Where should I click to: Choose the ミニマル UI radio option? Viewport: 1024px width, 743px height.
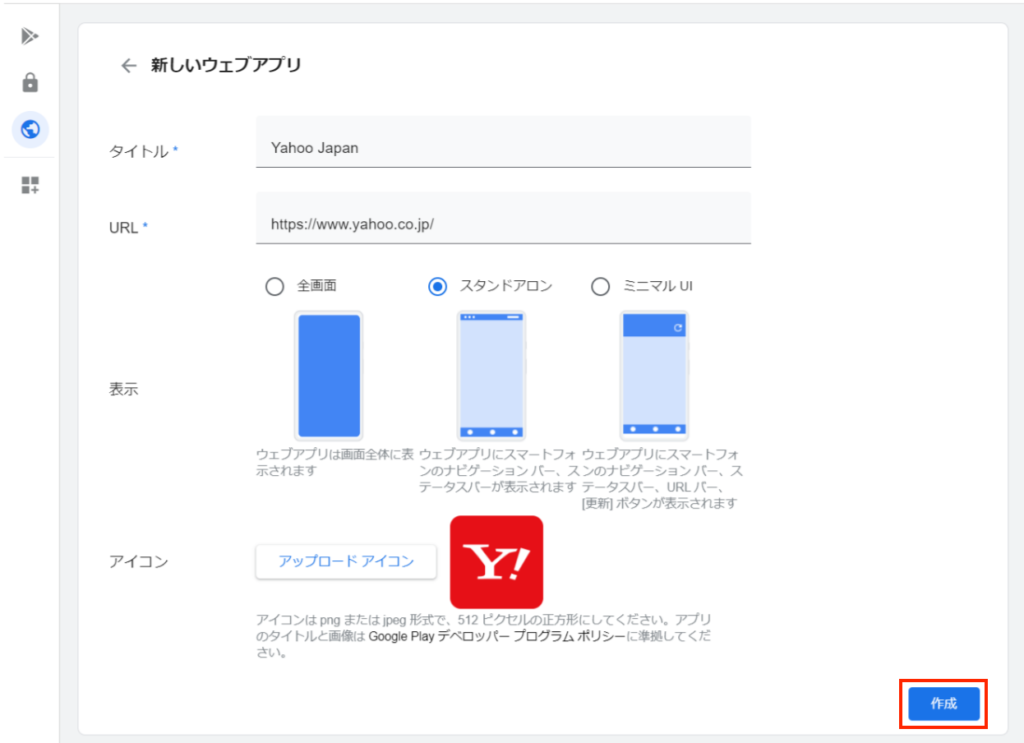(600, 287)
